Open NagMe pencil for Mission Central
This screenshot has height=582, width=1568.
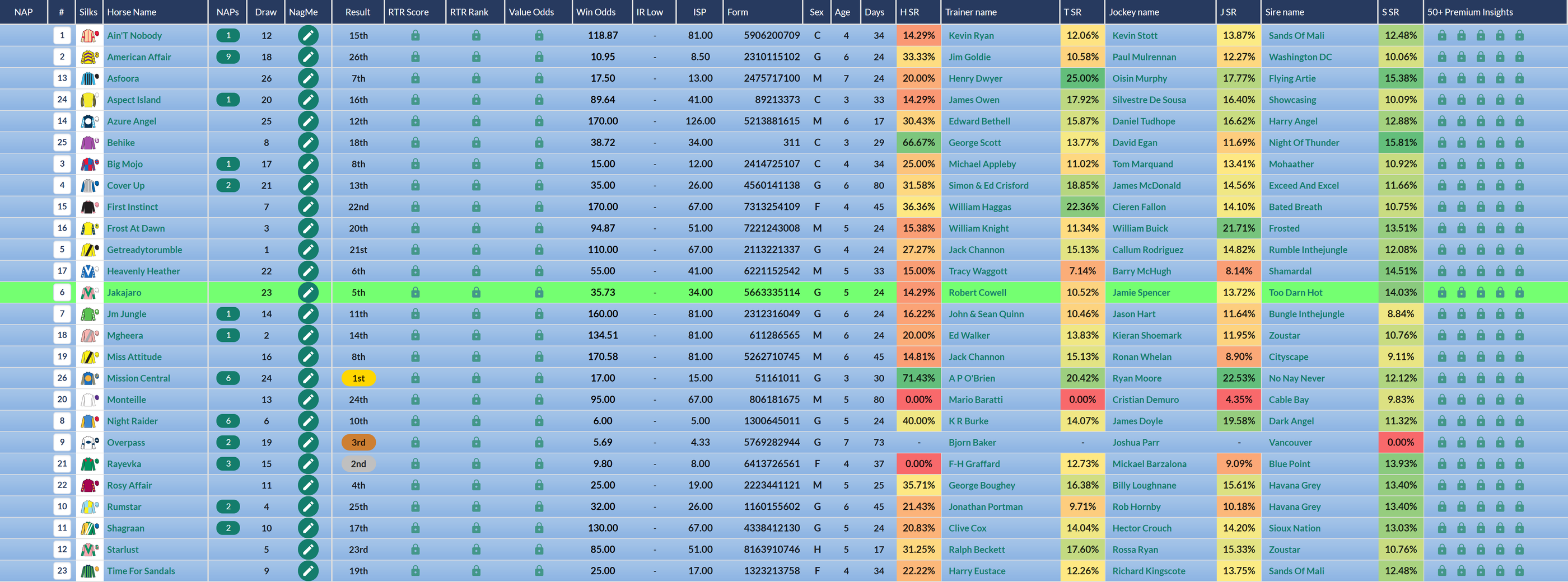(x=308, y=378)
